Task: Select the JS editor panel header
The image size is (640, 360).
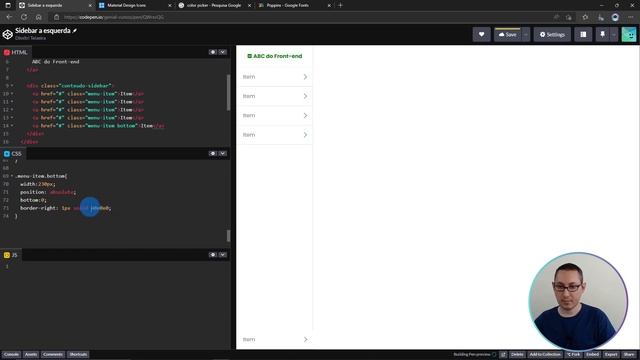Action: 11,255
